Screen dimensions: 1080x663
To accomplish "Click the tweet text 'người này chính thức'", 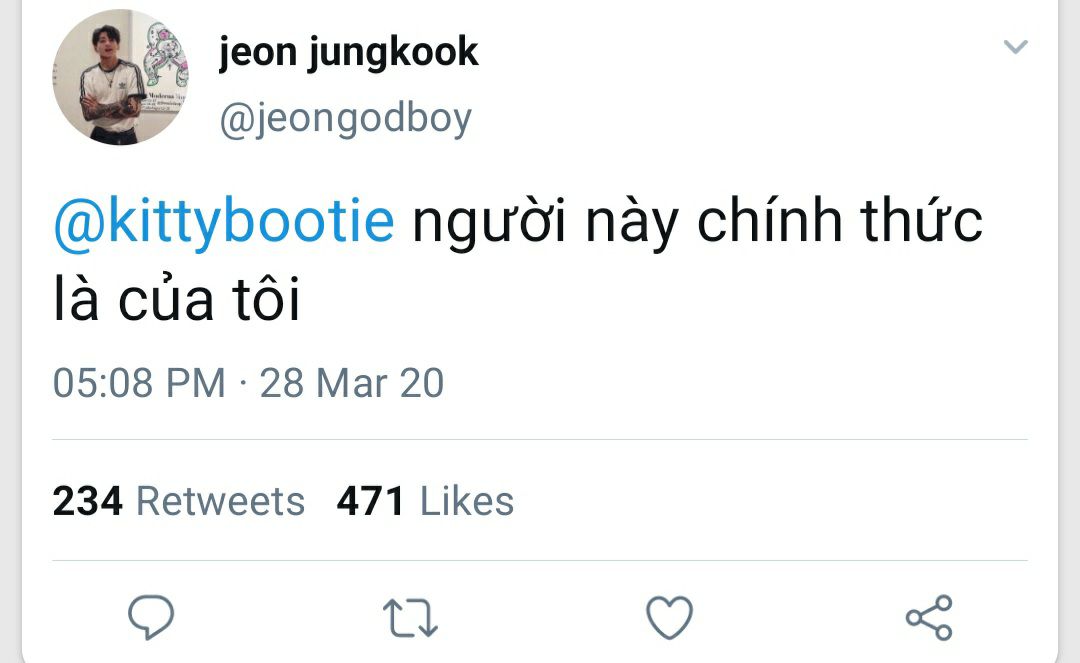I will point(697,222).
